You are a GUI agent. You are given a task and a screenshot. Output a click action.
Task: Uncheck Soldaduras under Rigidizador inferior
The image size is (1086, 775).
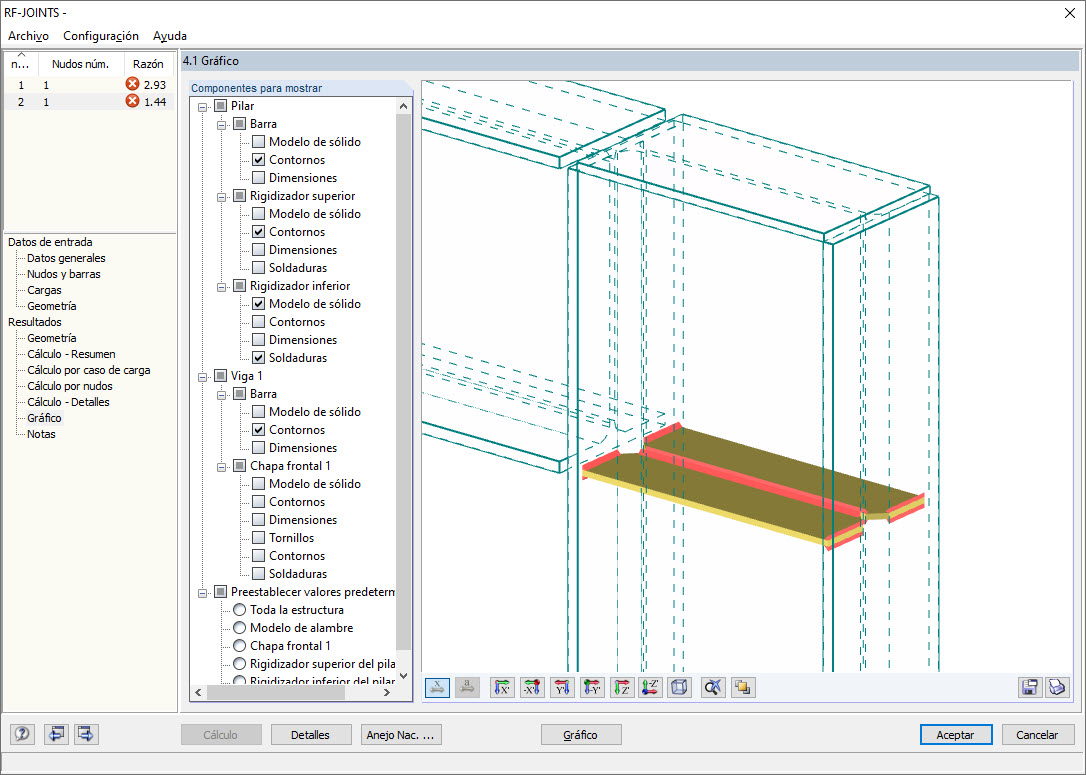pyautogui.click(x=258, y=357)
